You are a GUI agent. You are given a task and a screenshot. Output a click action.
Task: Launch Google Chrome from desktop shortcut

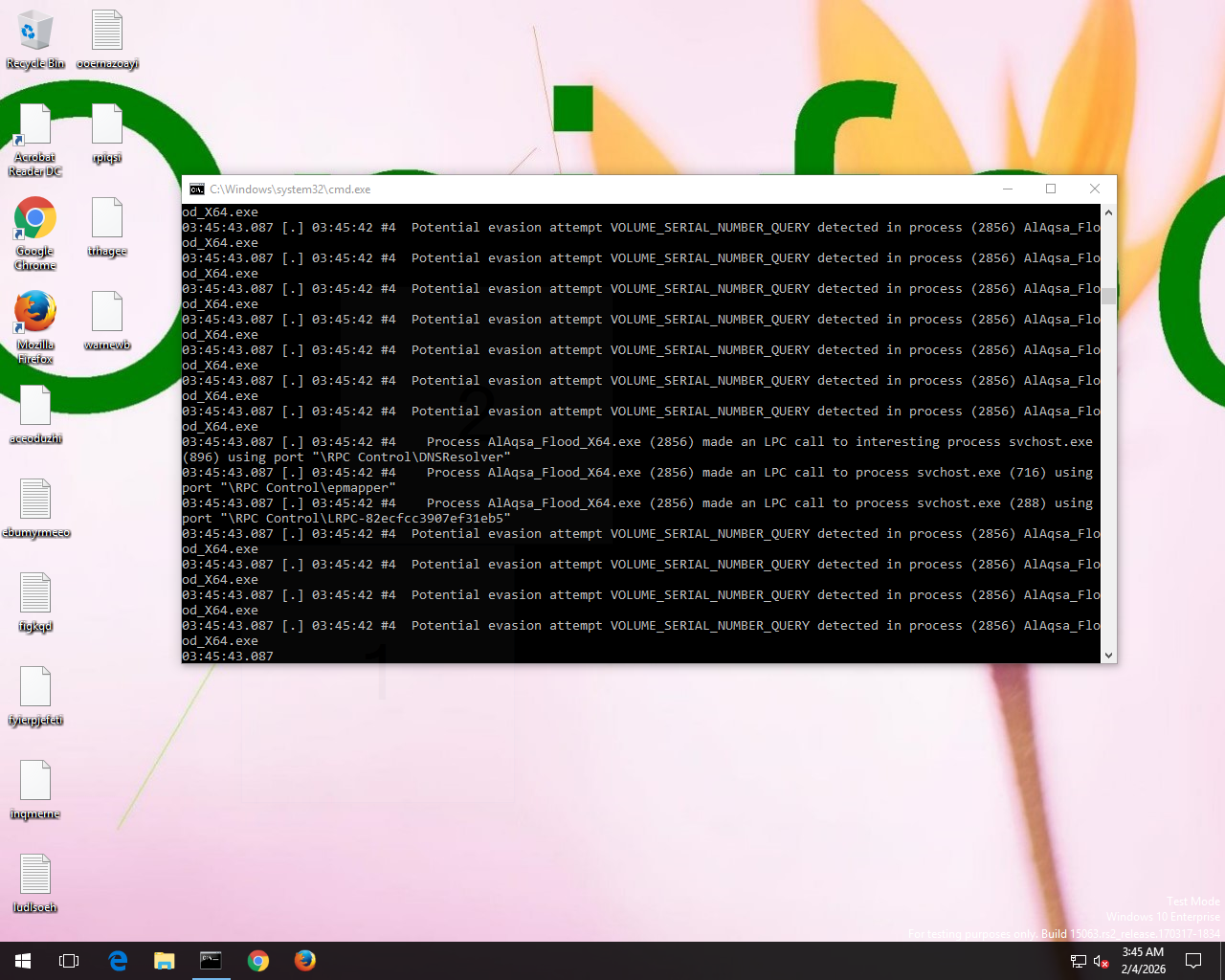(35, 220)
